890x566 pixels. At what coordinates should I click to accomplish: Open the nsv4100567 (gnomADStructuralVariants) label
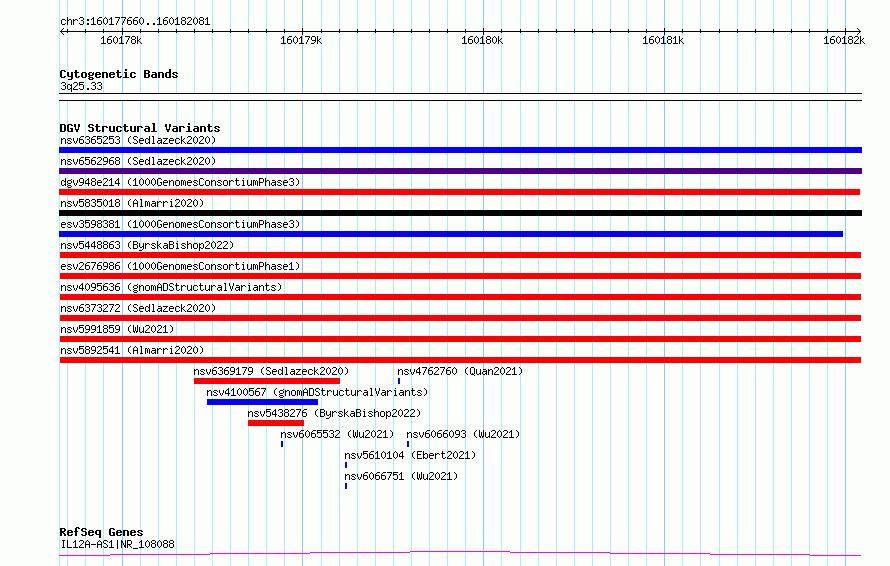point(317,392)
